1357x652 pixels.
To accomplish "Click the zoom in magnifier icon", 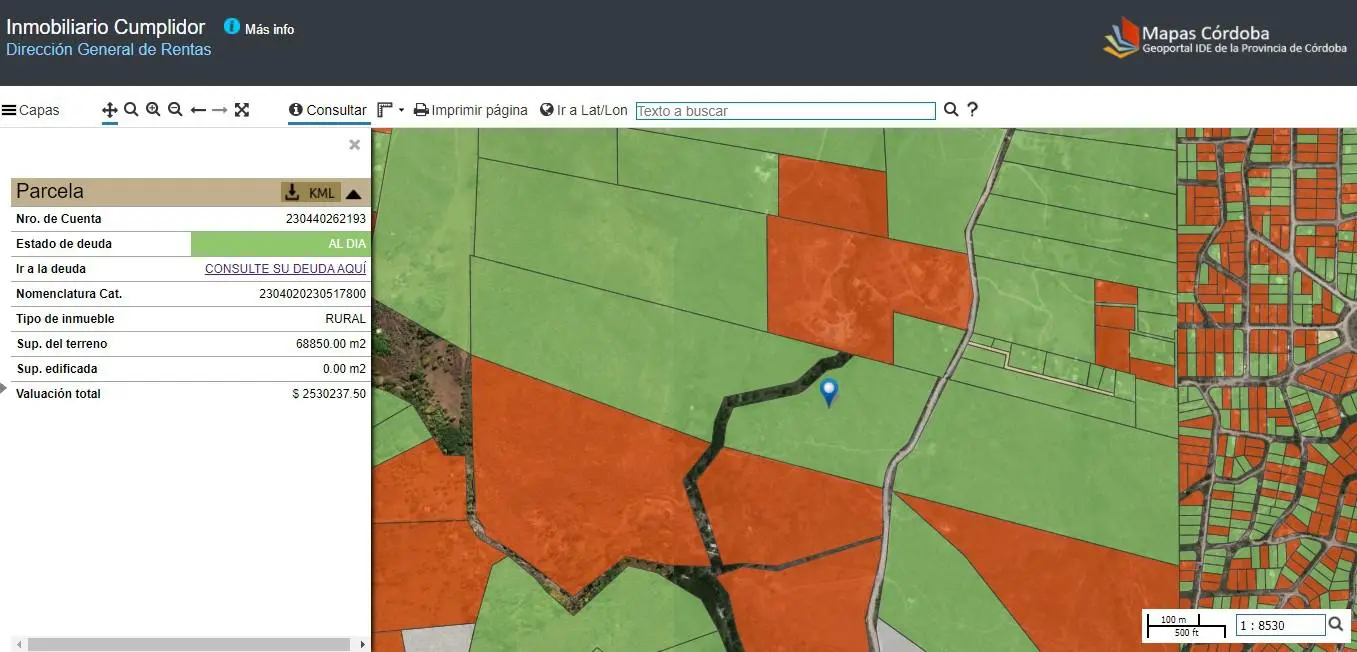I will 153,110.
